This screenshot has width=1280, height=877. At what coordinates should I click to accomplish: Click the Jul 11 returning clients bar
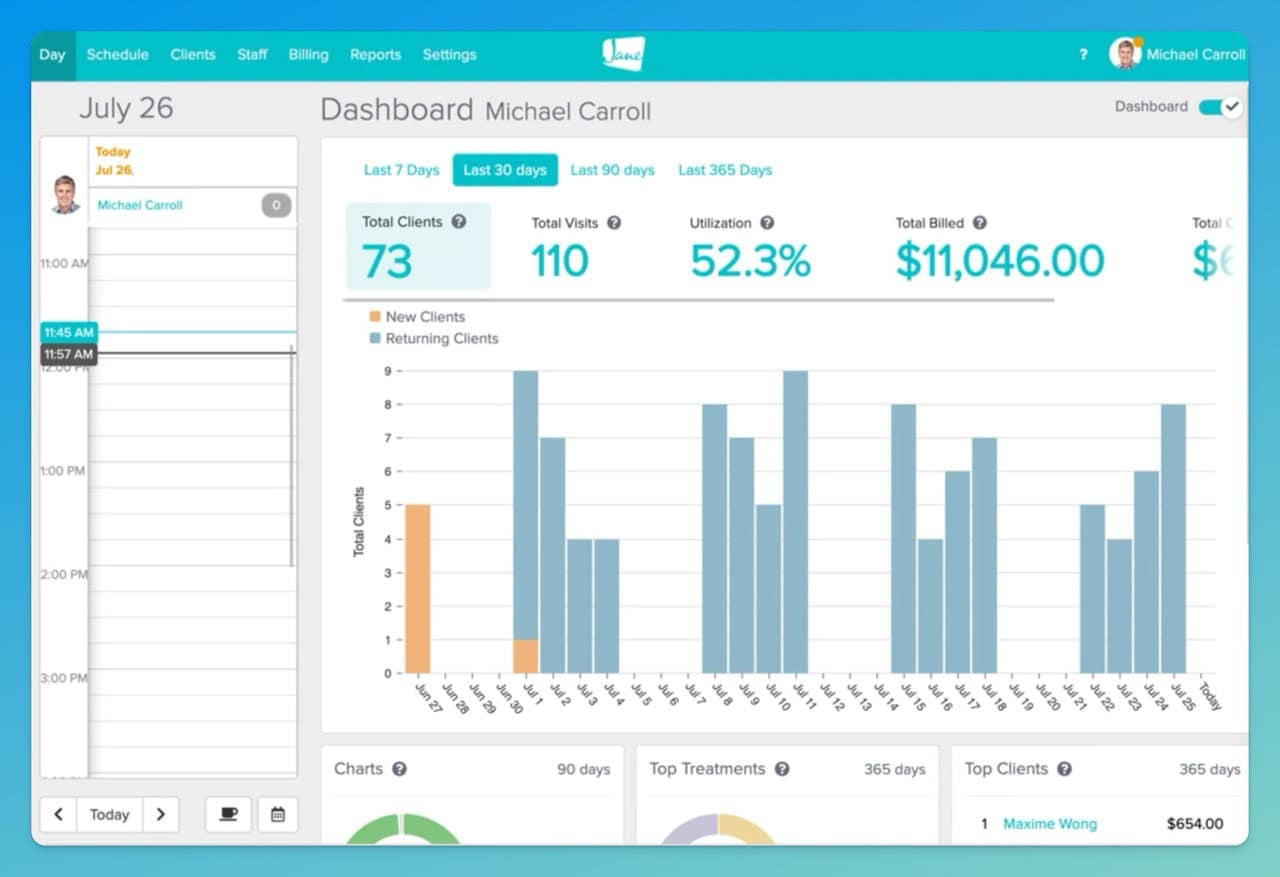coord(795,520)
